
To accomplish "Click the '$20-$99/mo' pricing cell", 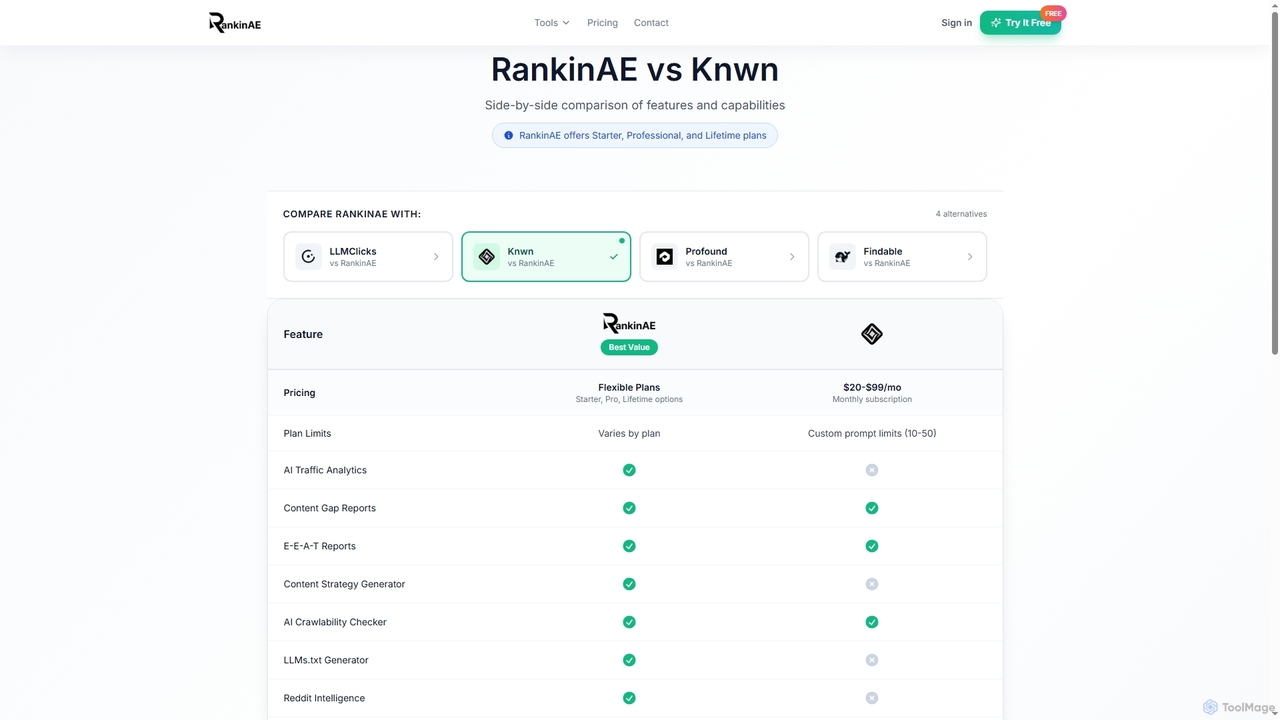I will 872,393.
